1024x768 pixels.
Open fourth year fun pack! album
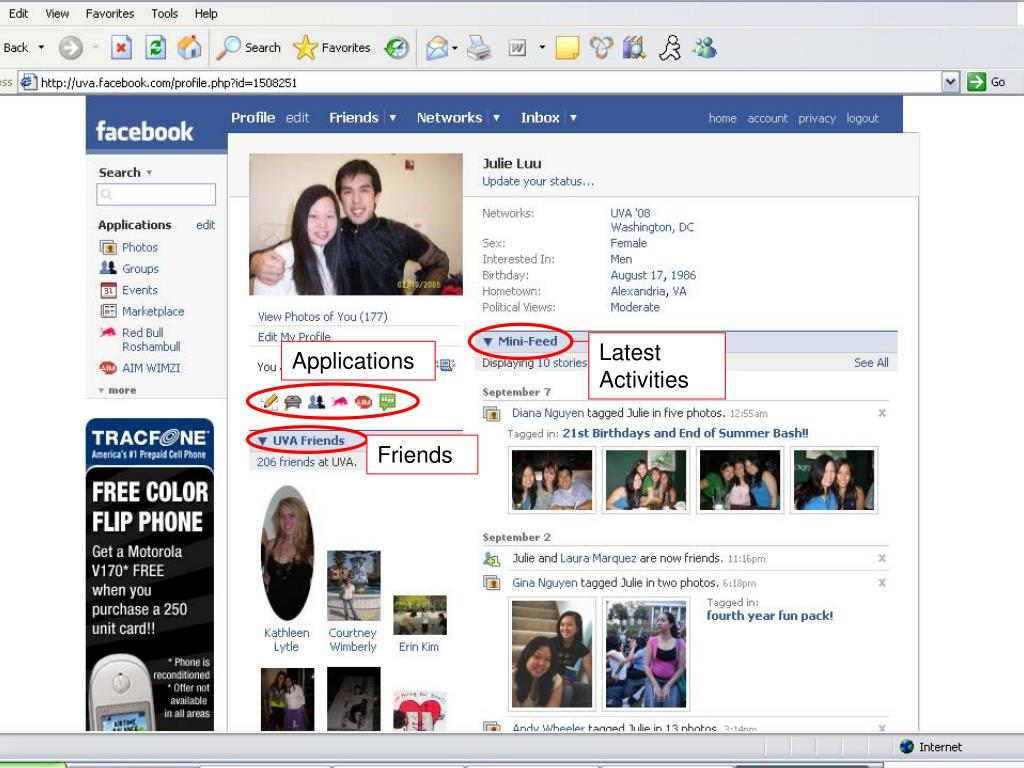[769, 615]
